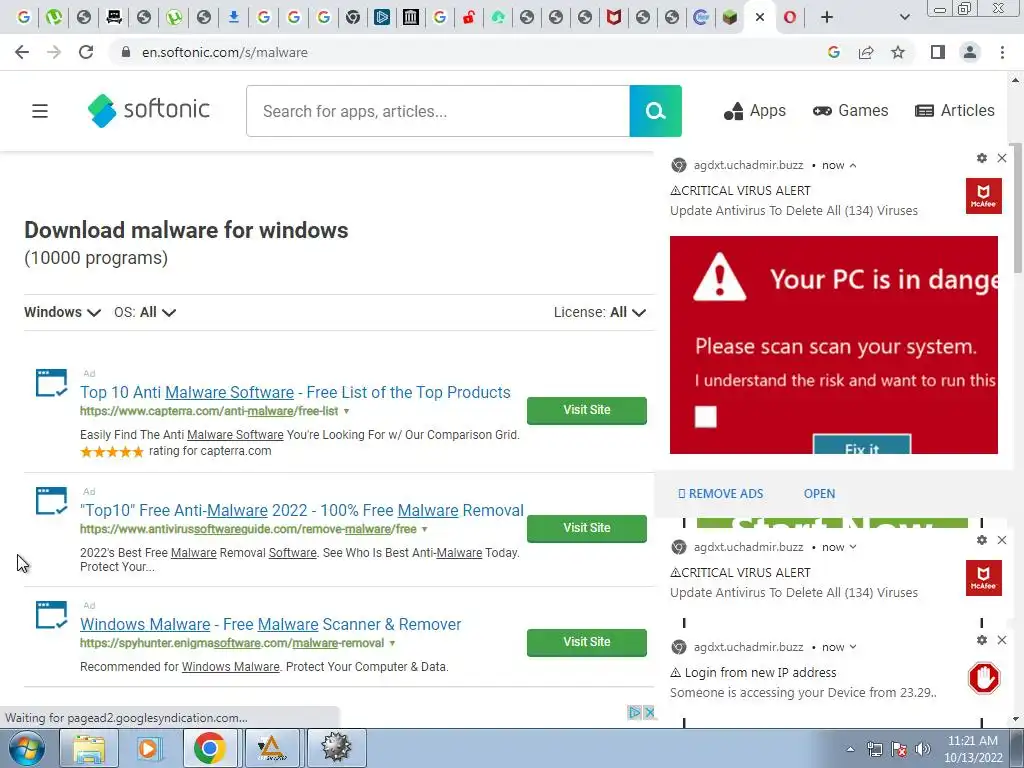Open the Games section
The width and height of the screenshot is (1024, 768).
click(850, 110)
